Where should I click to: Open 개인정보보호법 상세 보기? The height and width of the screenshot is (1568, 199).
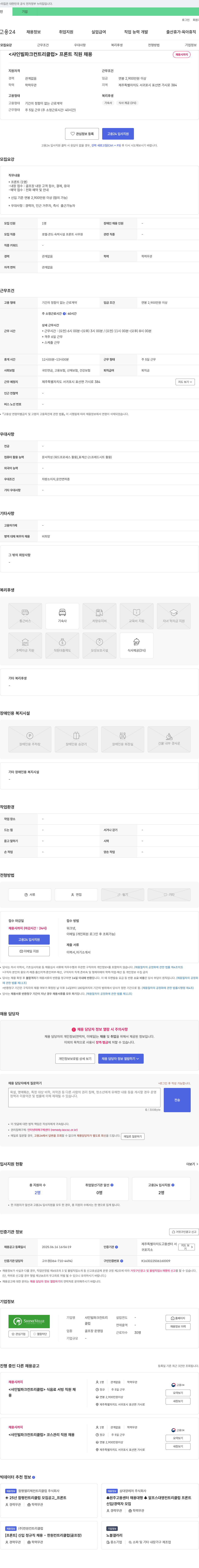pyautogui.click(x=75, y=1058)
